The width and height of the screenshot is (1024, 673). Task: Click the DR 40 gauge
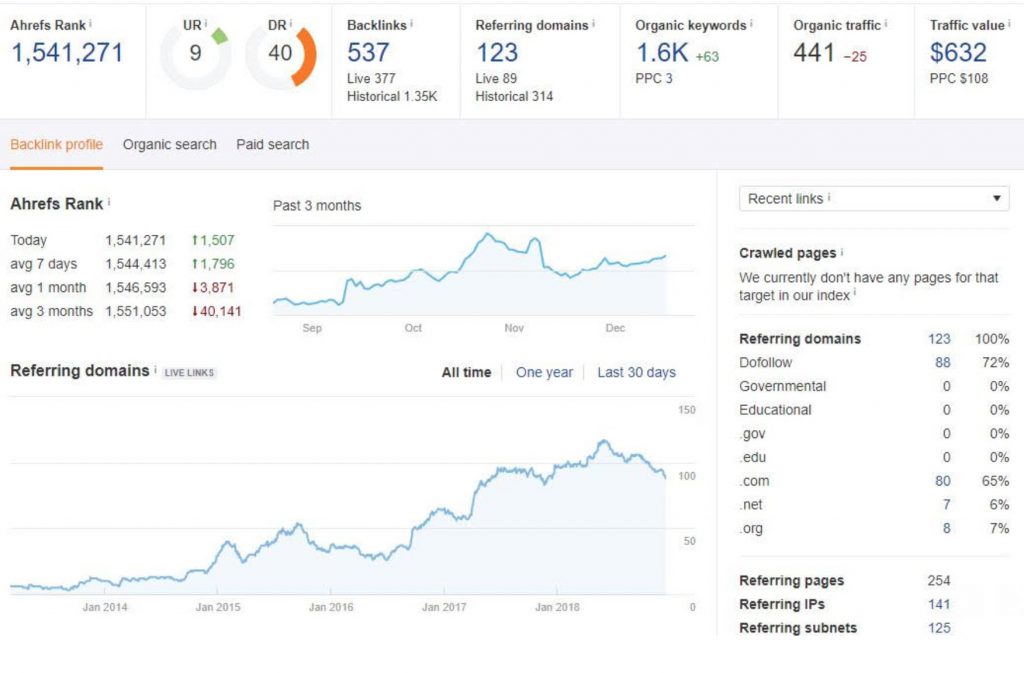coord(281,55)
